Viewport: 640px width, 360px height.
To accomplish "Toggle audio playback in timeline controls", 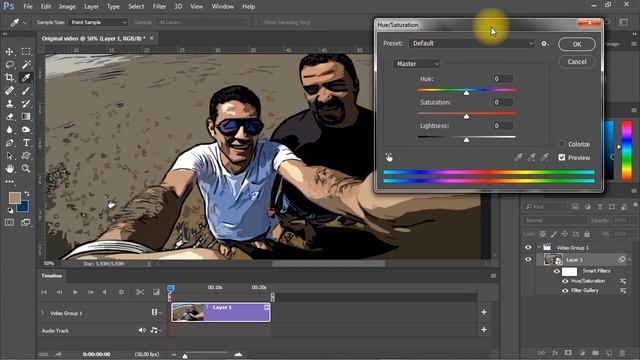I will pyautogui.click(x=105, y=292).
